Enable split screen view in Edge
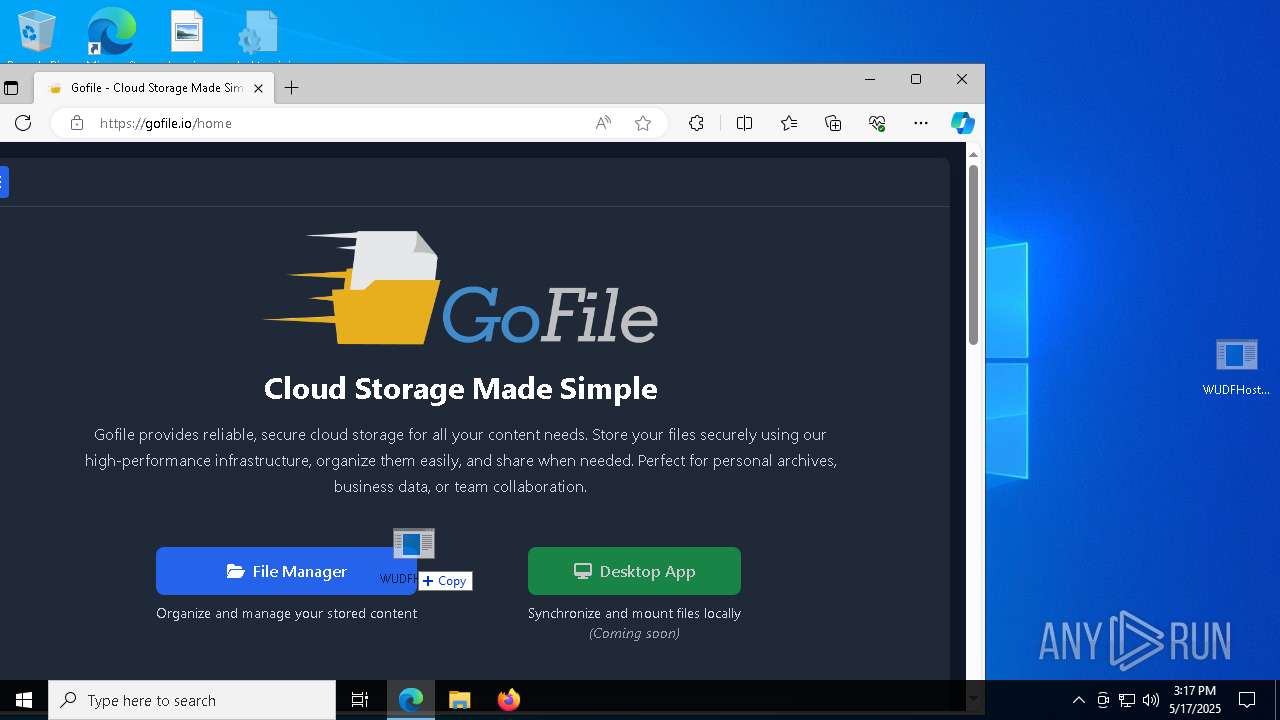The image size is (1280, 720). [x=744, y=123]
